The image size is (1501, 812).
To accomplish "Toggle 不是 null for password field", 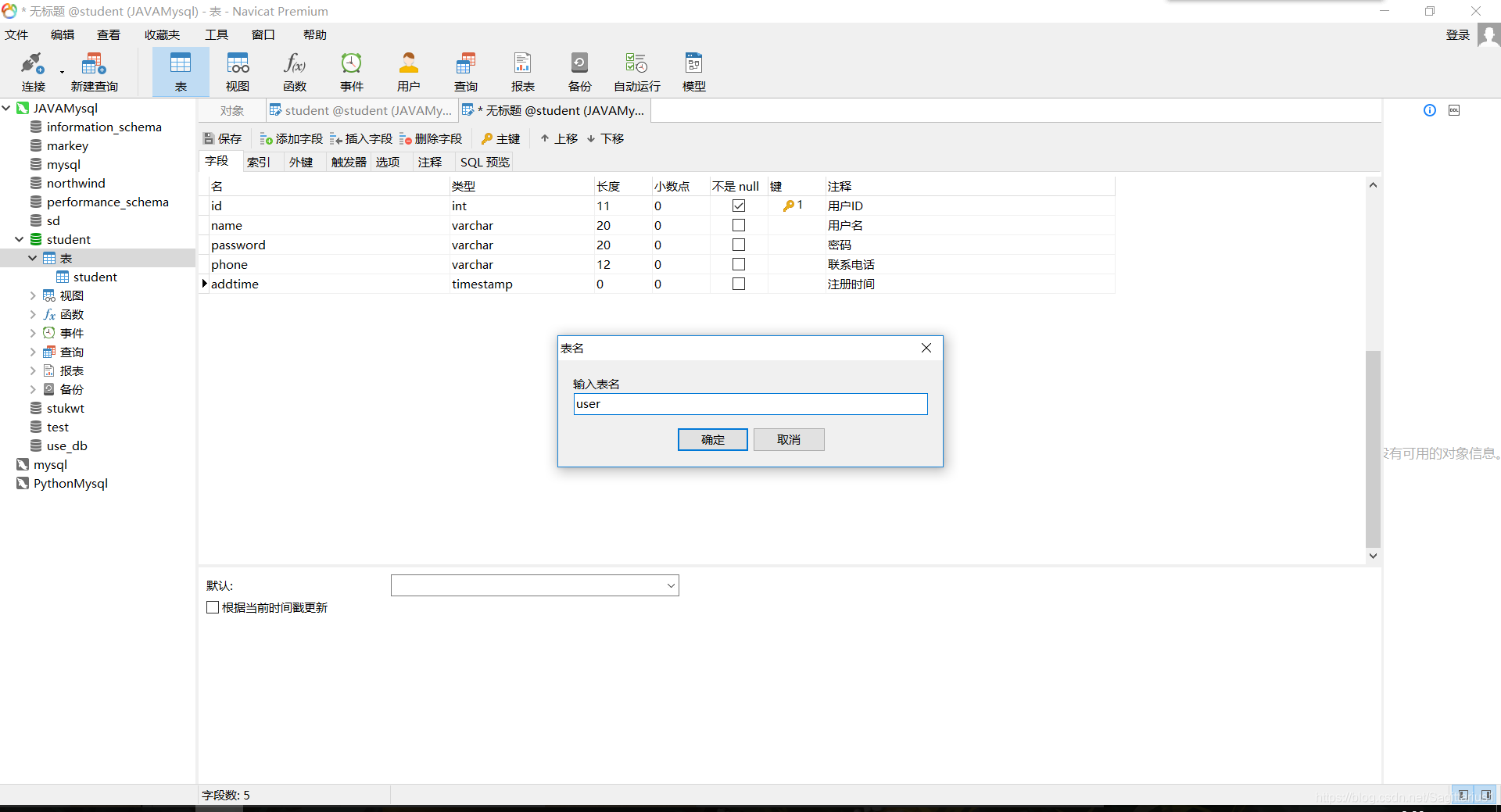I will click(x=739, y=245).
